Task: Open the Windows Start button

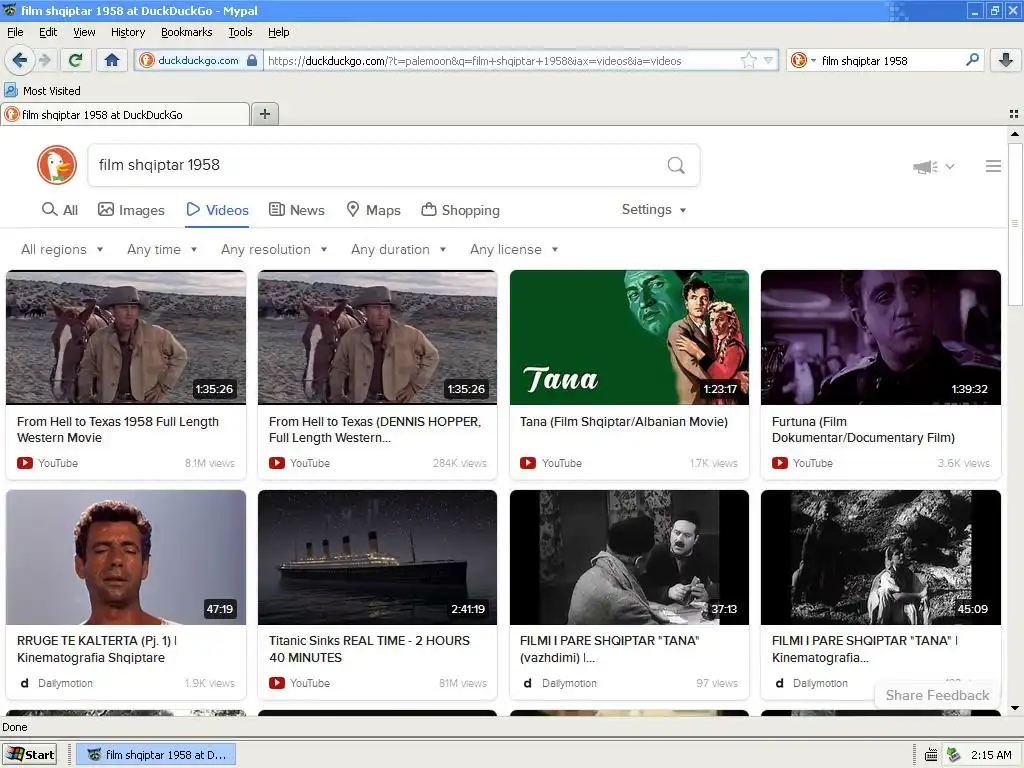Action: click(x=30, y=754)
